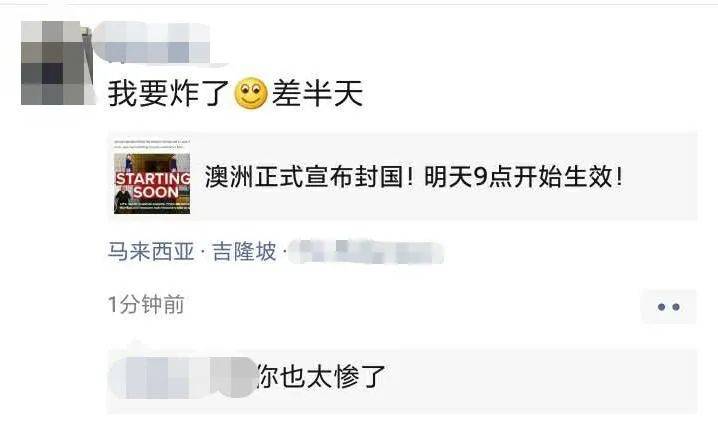Select the post text 差半天
This screenshot has width=718, height=428.
point(317,93)
